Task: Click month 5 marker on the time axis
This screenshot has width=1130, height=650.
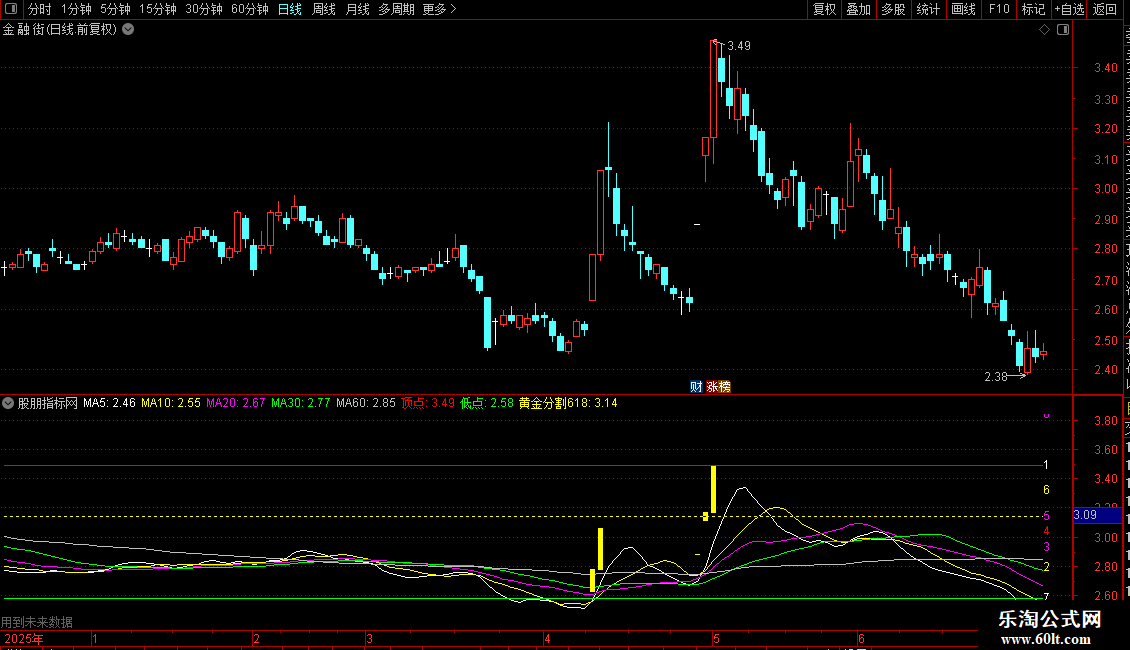Action: tap(716, 638)
